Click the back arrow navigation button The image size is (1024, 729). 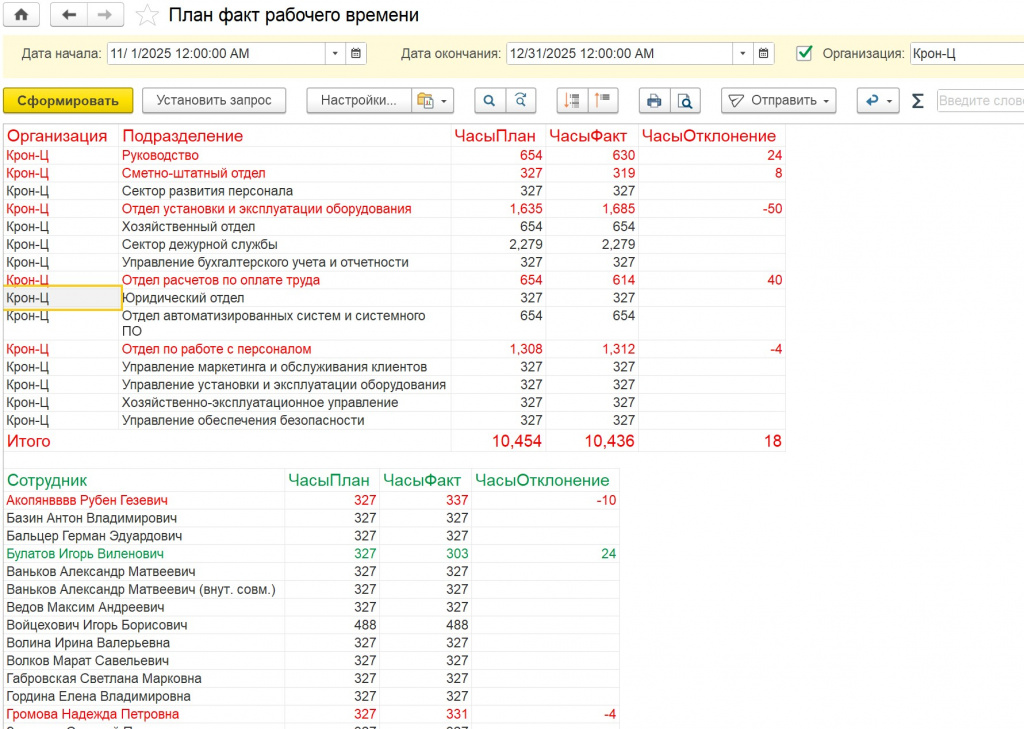pyautogui.click(x=68, y=15)
